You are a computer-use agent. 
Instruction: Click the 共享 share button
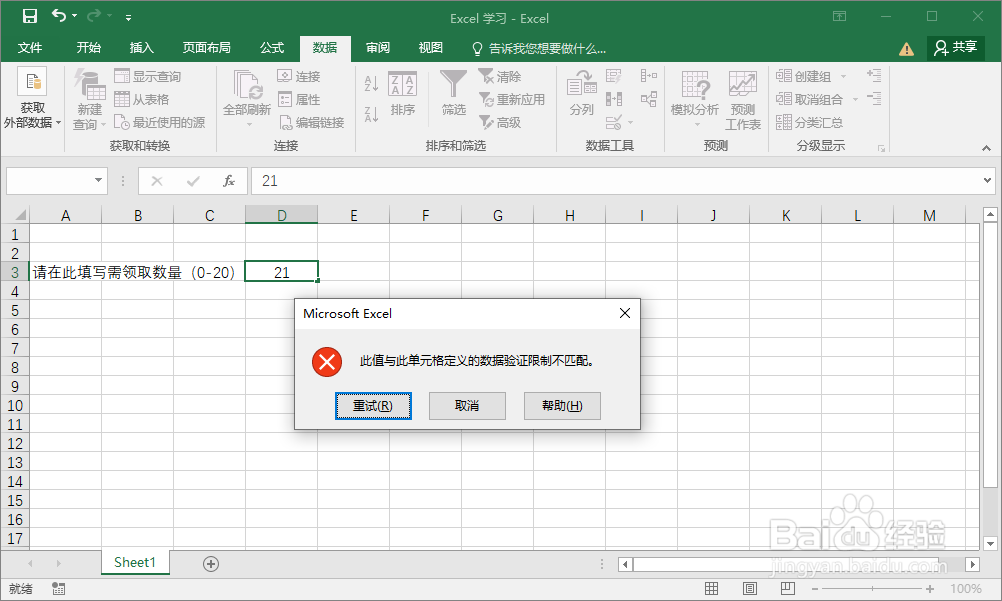tap(955, 48)
